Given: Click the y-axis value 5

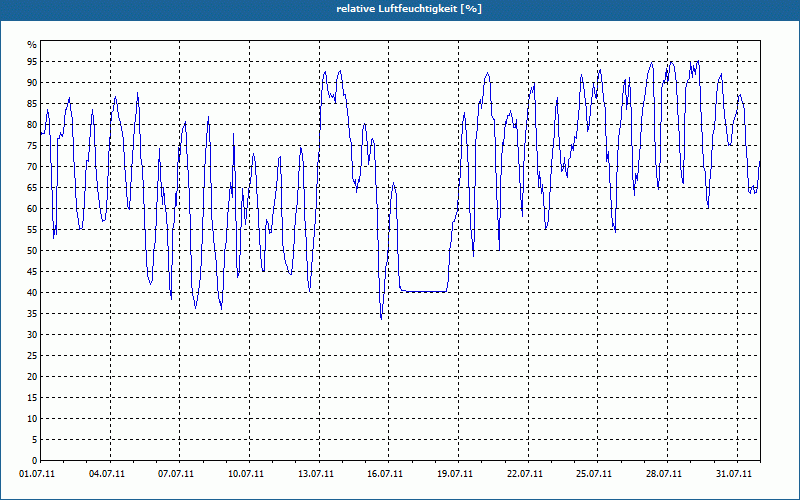Looking at the screenshot, I should coord(34,440).
